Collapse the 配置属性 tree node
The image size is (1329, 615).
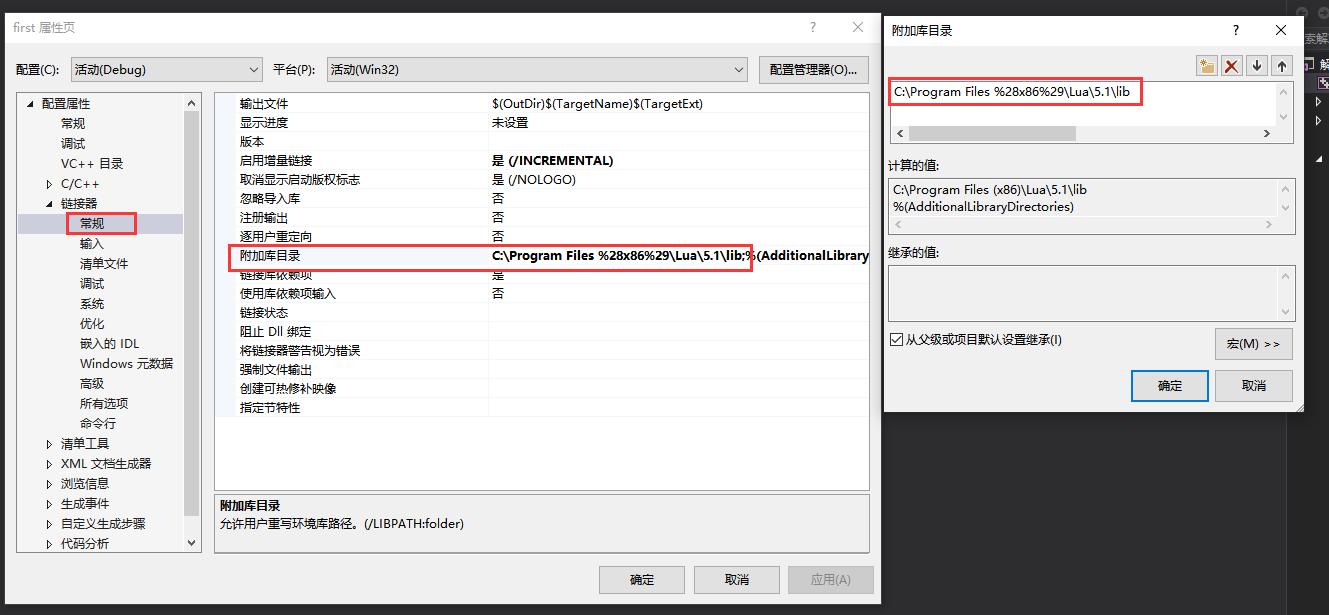tap(30, 104)
